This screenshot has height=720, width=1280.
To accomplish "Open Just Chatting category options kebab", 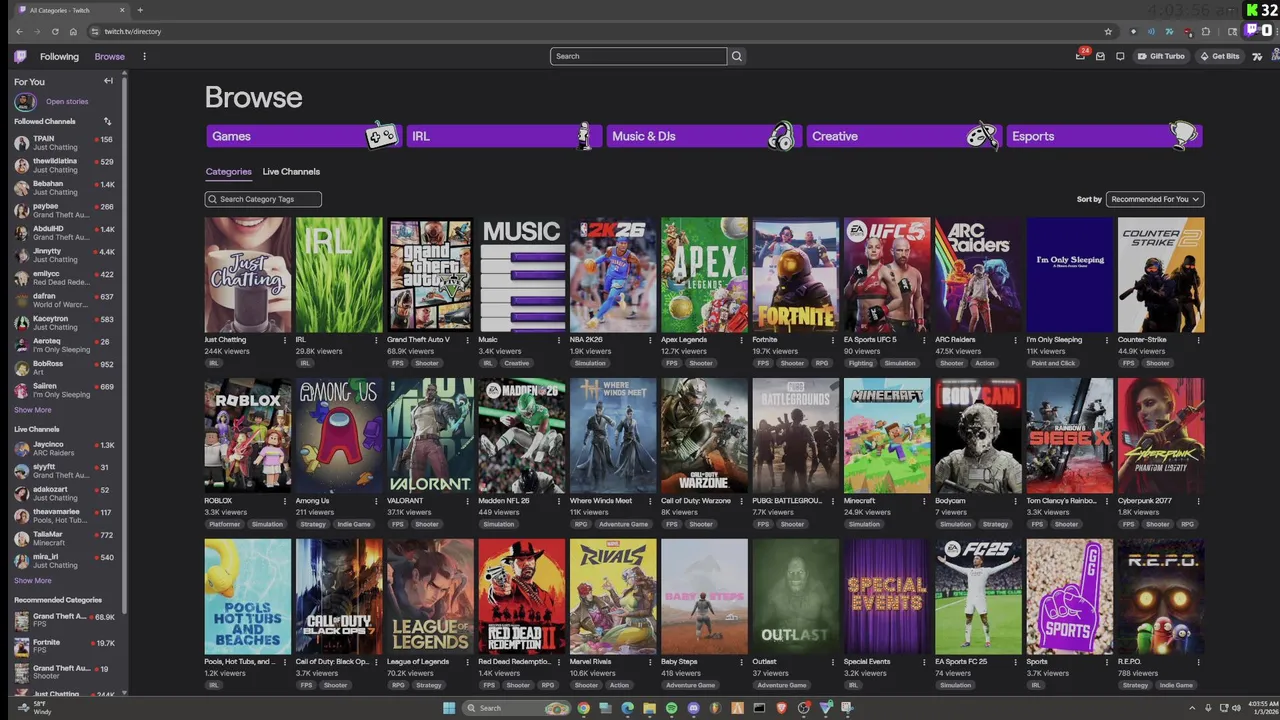I will click(285, 340).
